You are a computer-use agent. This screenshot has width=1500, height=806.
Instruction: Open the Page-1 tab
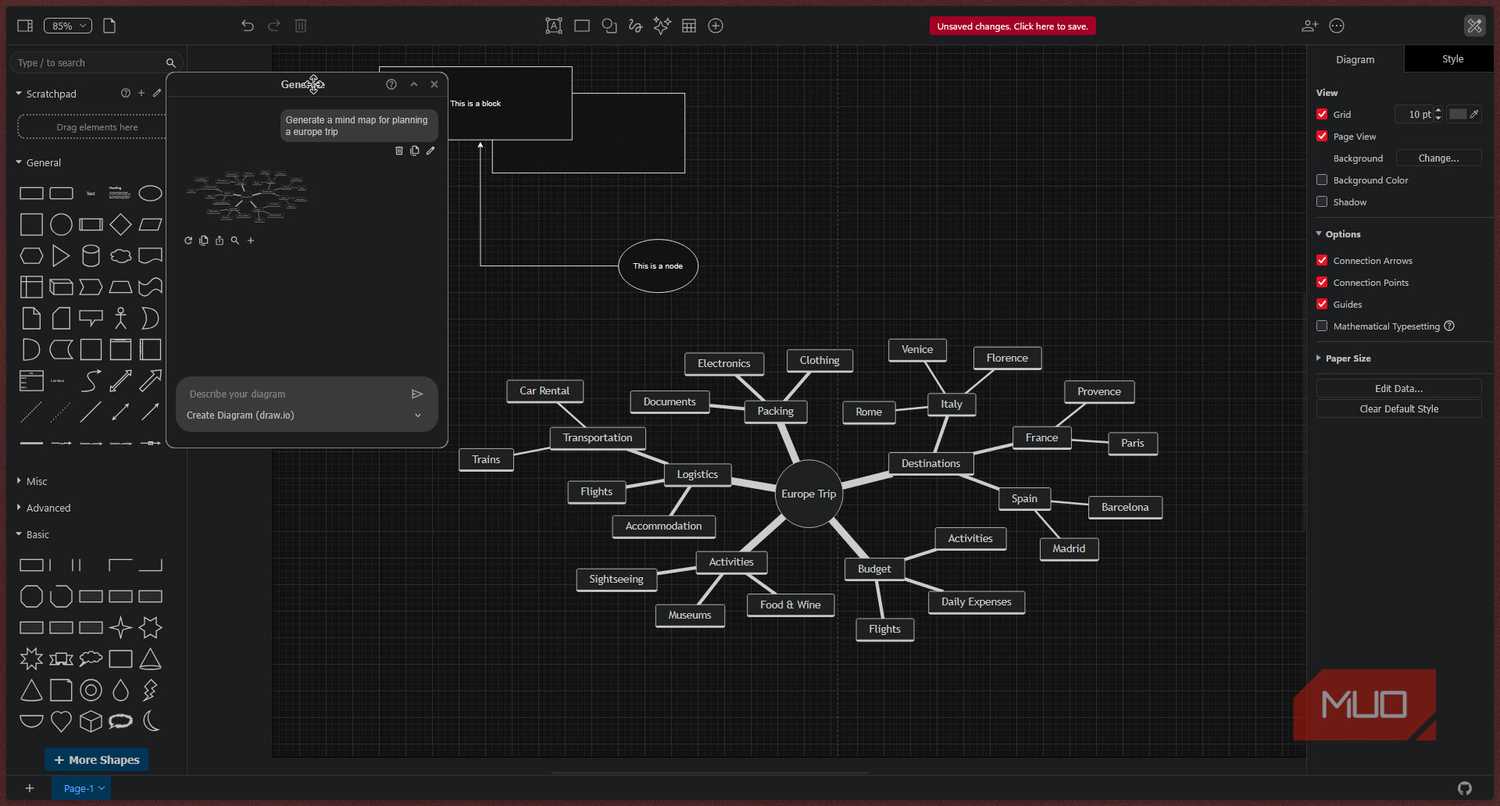80,788
